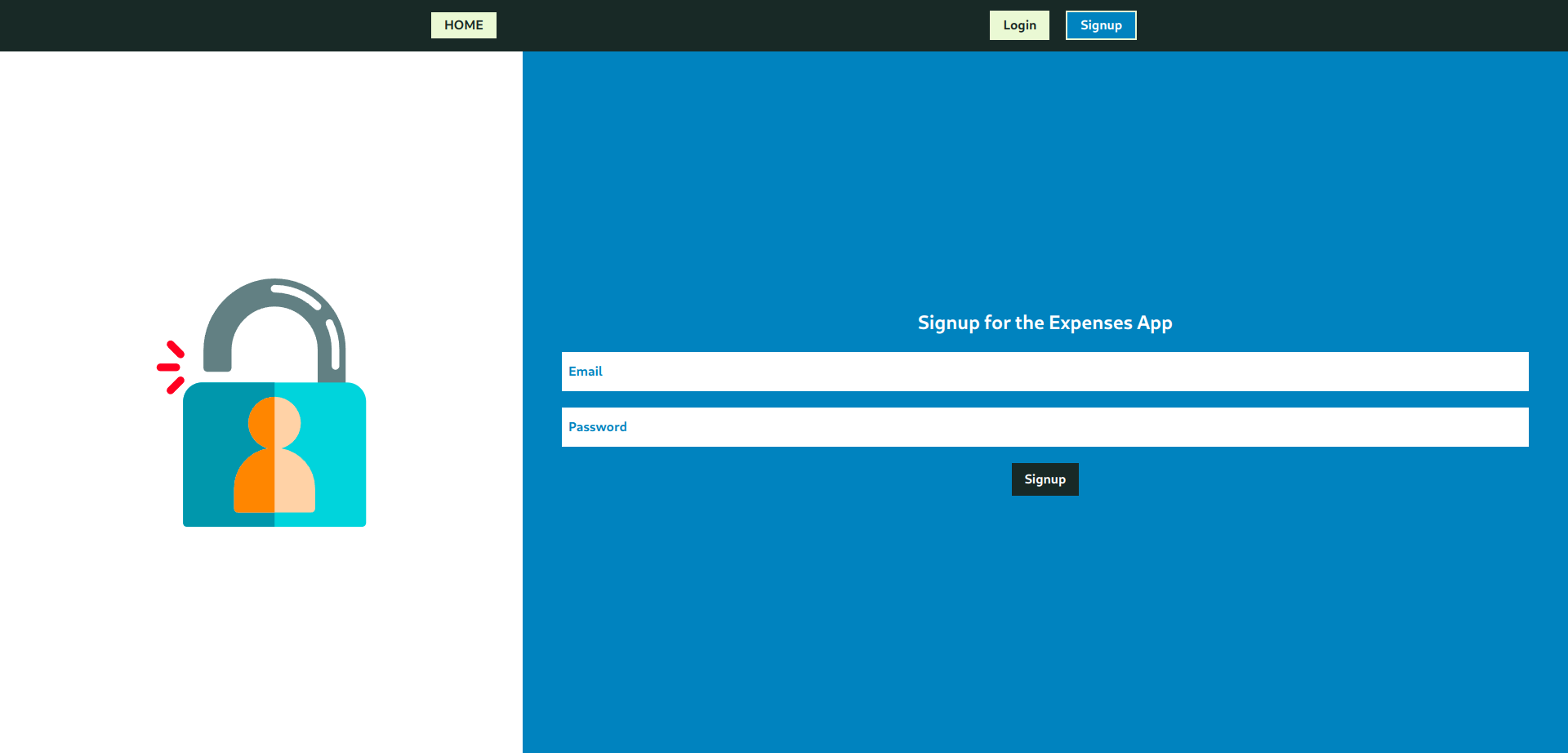
Task: Click the HOME navigation button
Action: 463,25
